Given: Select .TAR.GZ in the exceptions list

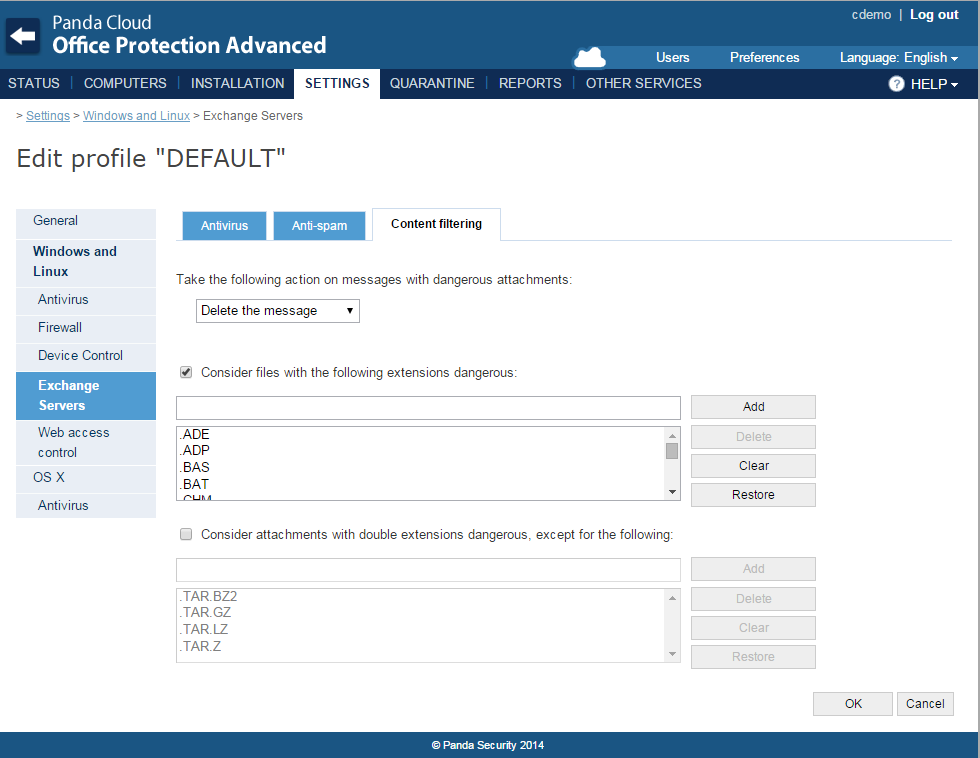Looking at the screenshot, I should click(422, 612).
